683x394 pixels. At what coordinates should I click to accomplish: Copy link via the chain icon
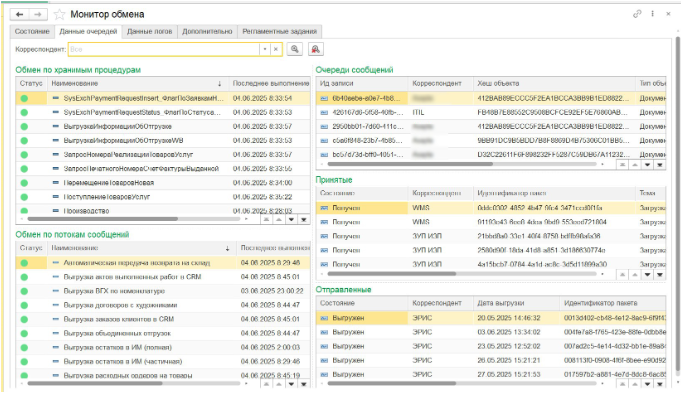pos(637,14)
